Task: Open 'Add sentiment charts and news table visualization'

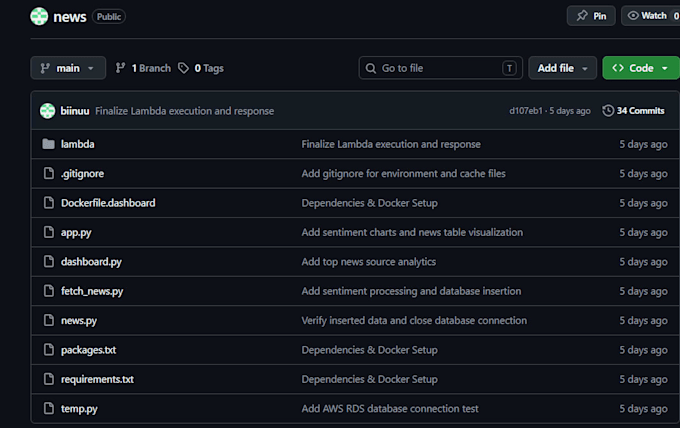Action: click(x=412, y=232)
